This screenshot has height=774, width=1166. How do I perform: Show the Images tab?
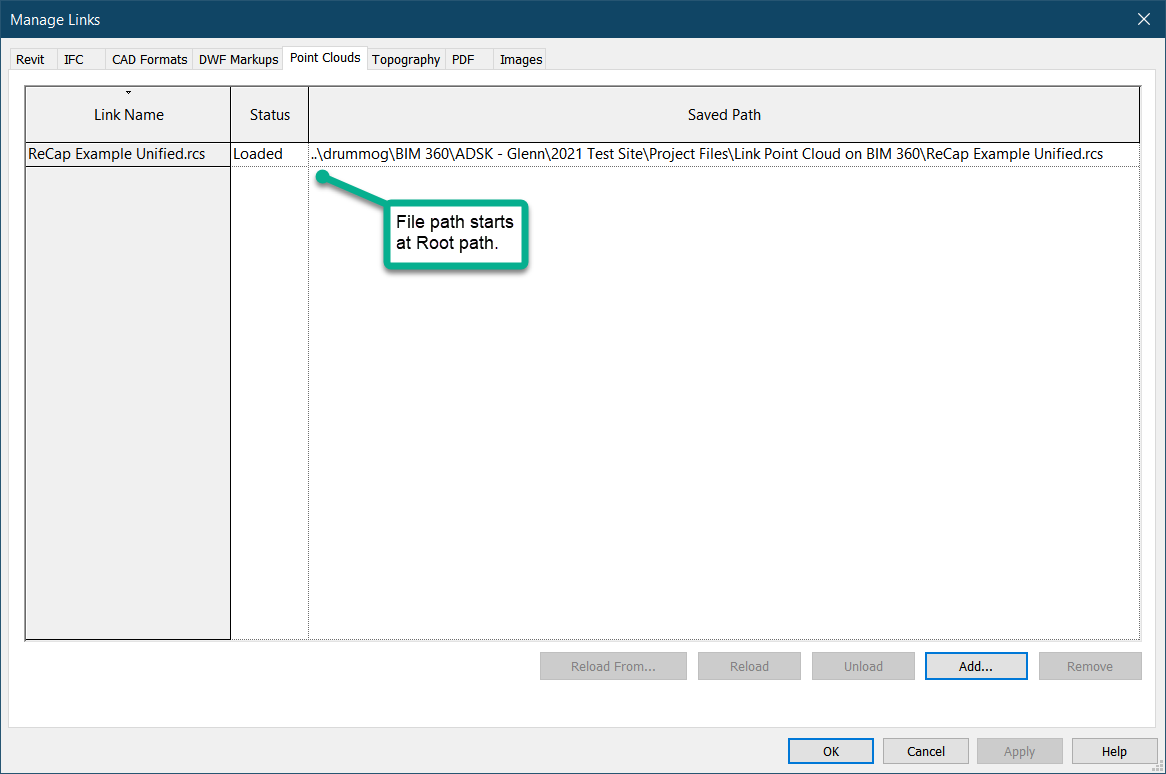tap(521, 59)
